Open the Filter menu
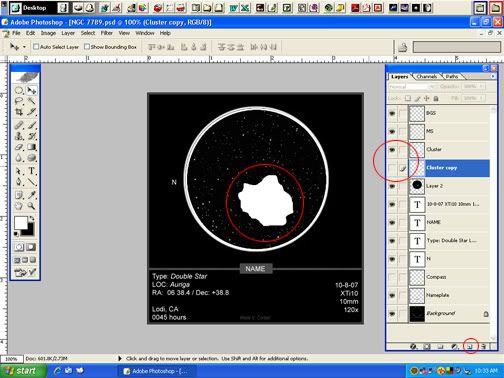This screenshot has width=504, height=378. (x=107, y=33)
